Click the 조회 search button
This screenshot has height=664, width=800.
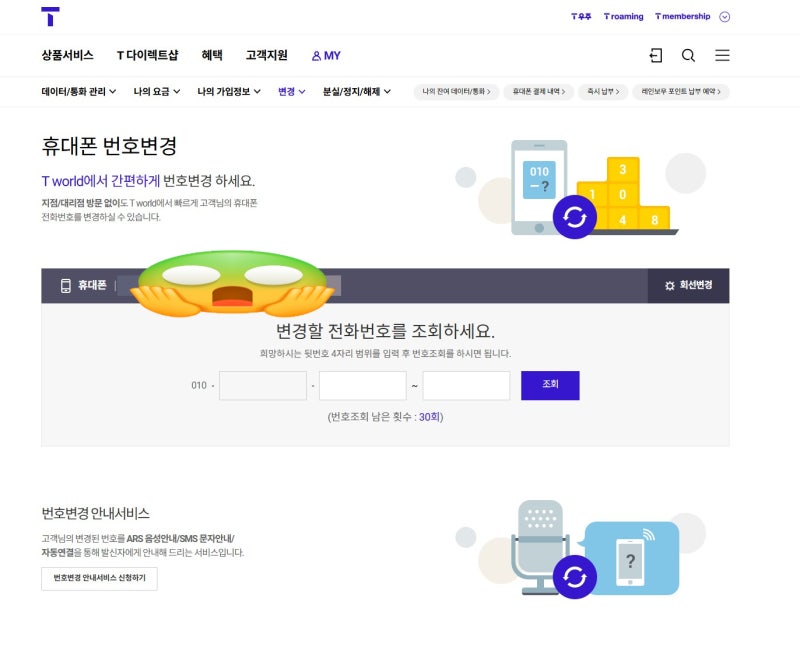tap(550, 385)
